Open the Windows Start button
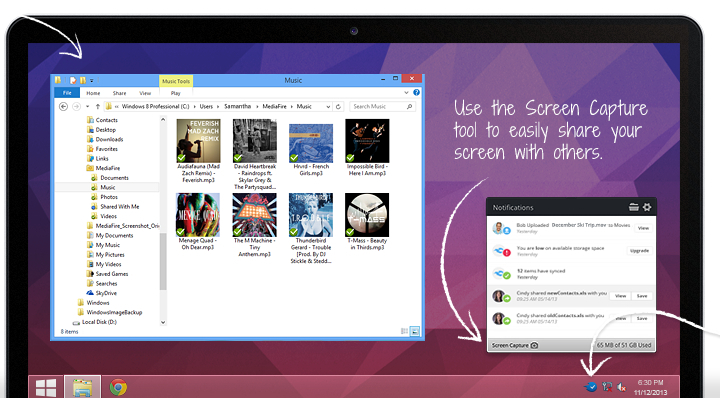This screenshot has width=720, height=398. click(46, 388)
